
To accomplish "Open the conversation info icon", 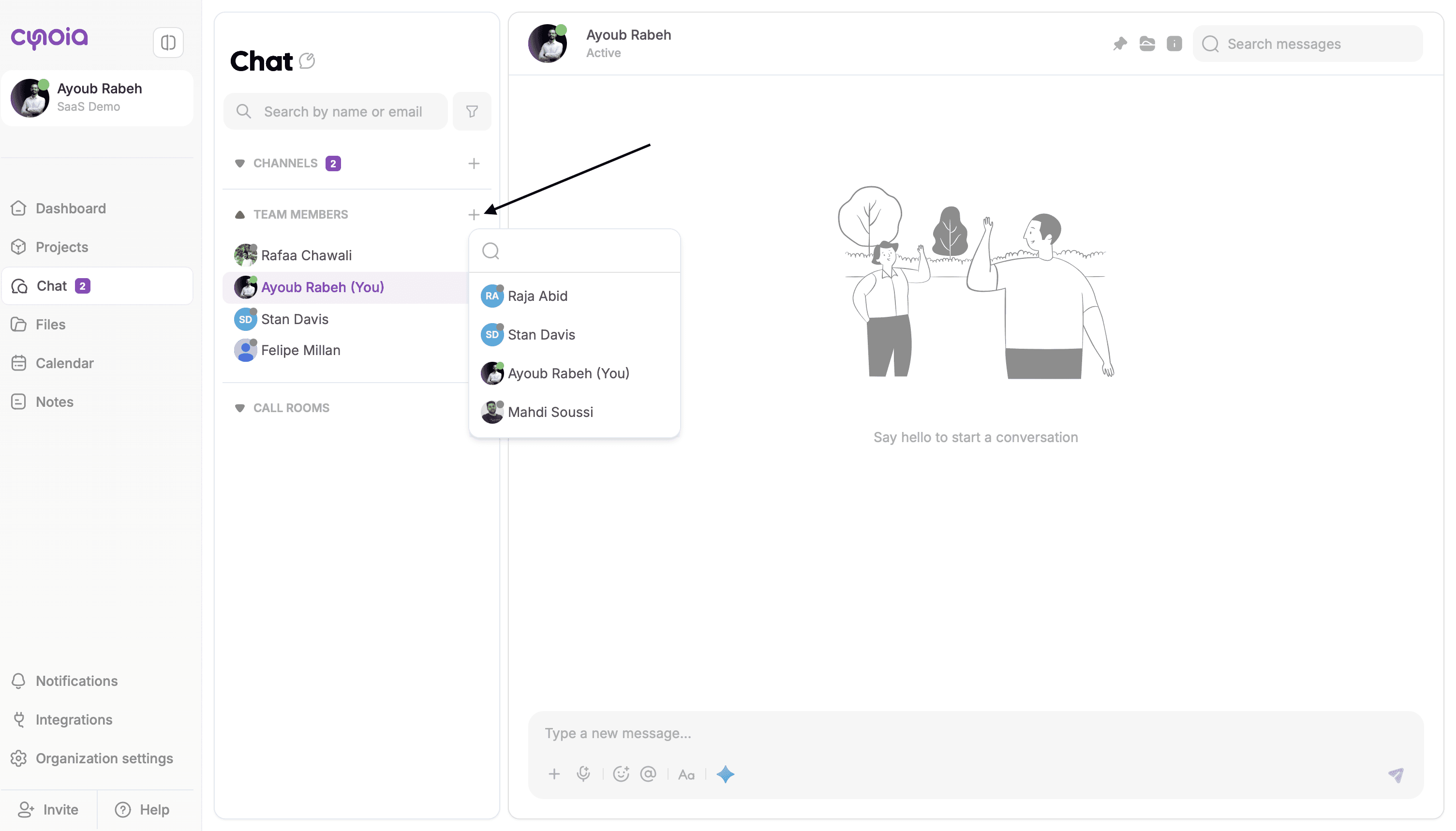I will 1174,44.
